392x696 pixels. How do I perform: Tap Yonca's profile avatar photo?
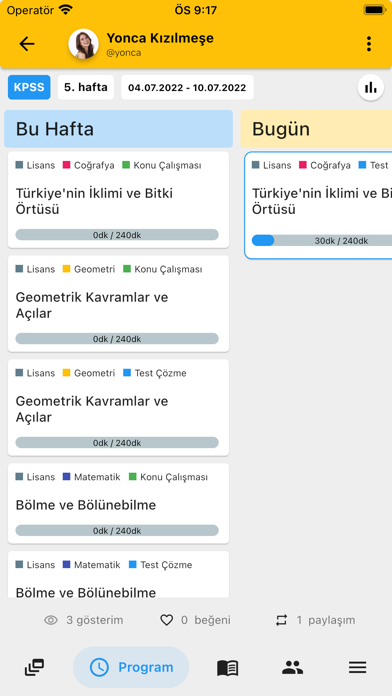83,44
